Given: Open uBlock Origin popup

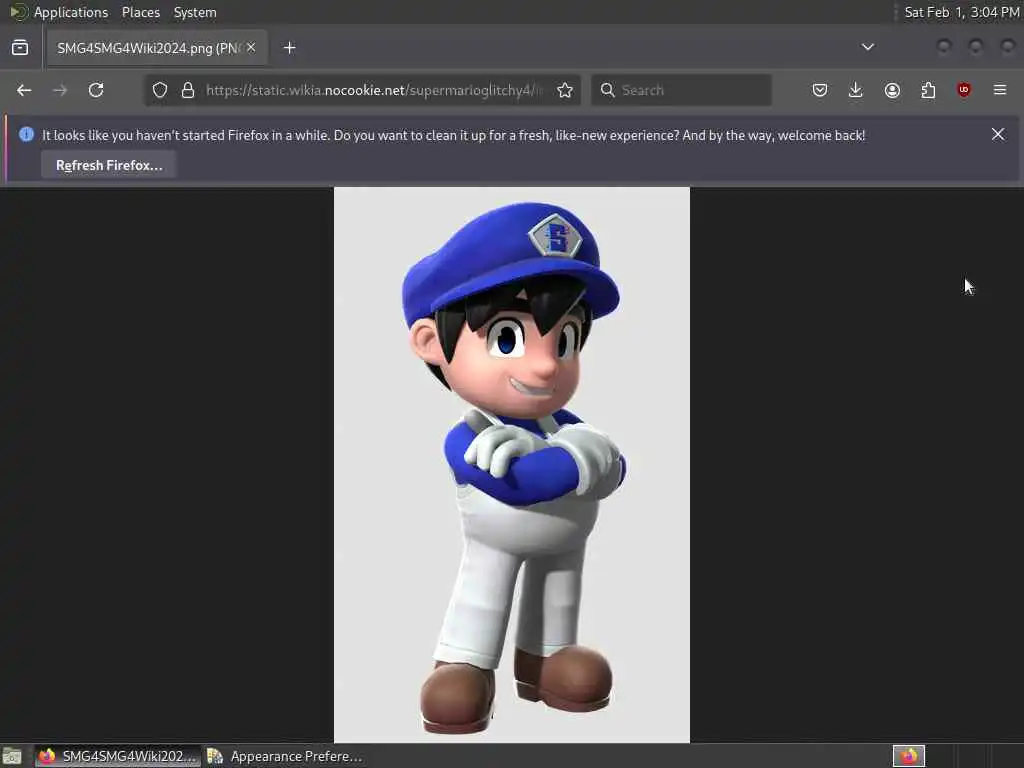Looking at the screenshot, I should (x=964, y=90).
